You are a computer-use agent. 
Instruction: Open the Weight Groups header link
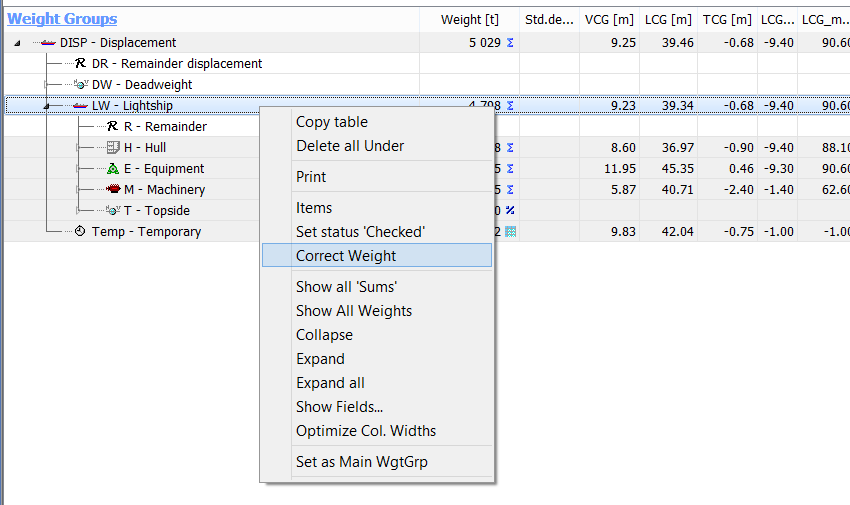coord(62,19)
